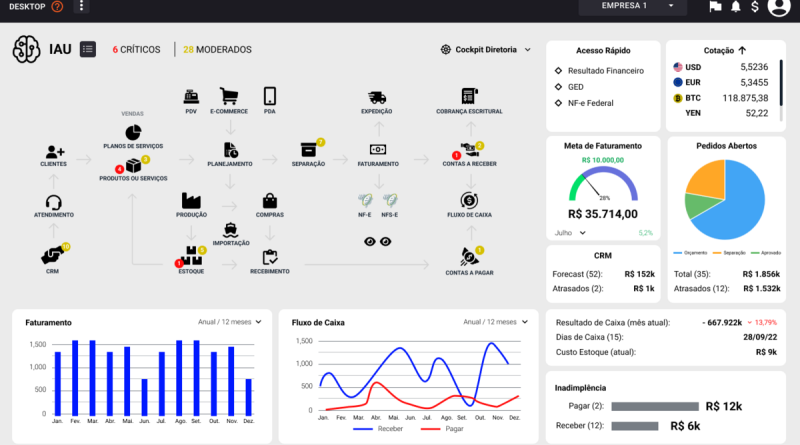Open the Importação ship icon
This screenshot has width=800, height=445.
231,230
